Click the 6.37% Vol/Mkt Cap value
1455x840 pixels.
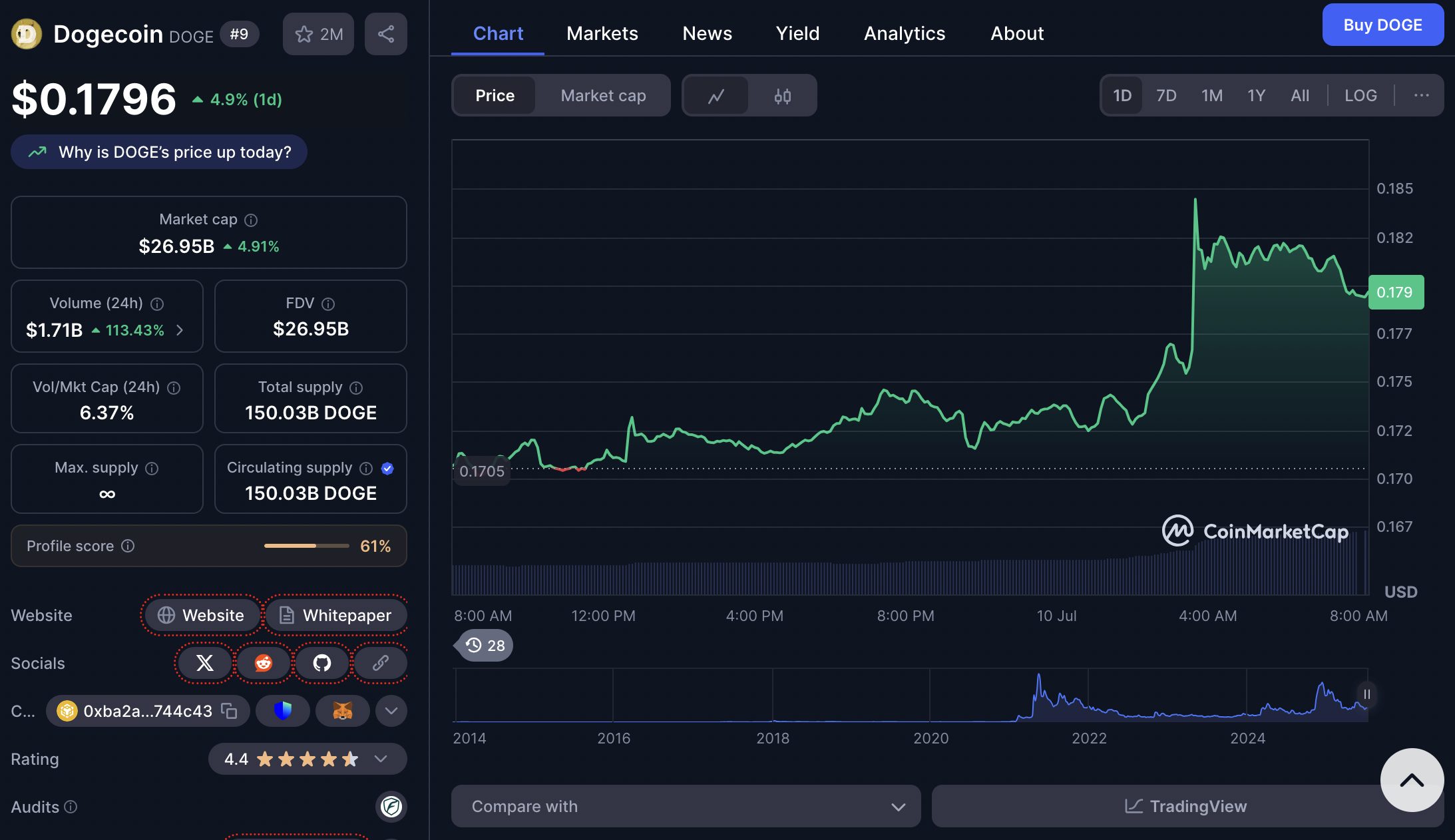[107, 413]
